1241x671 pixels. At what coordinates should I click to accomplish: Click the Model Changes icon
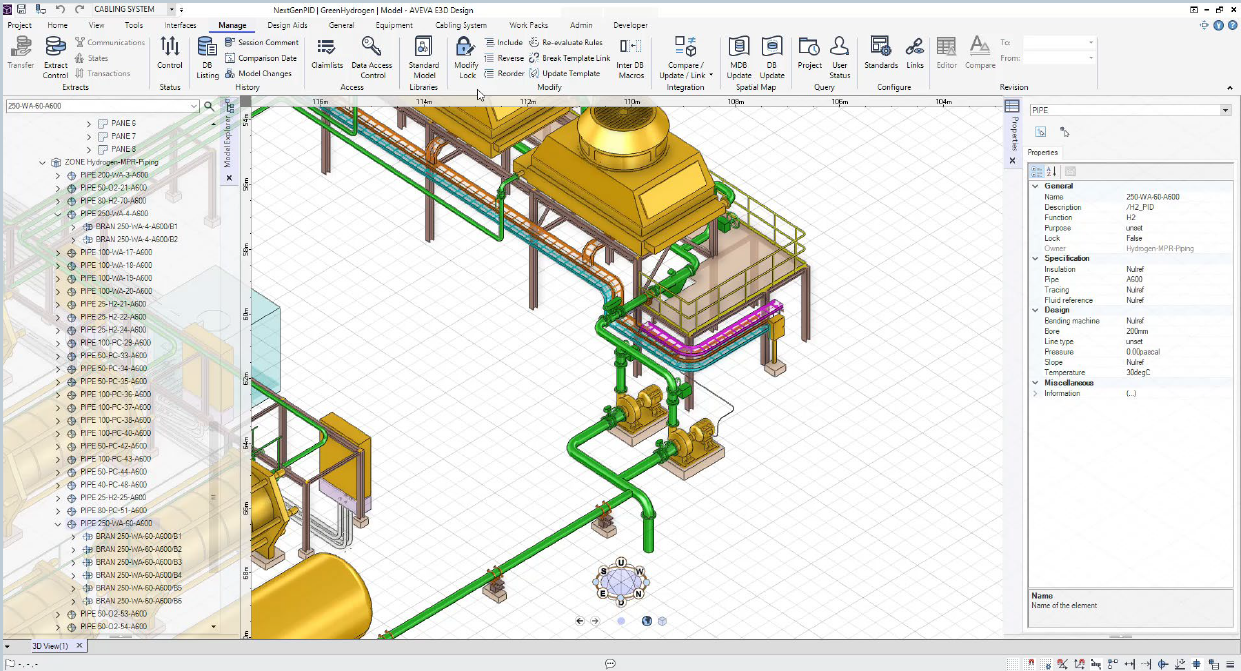coord(230,73)
